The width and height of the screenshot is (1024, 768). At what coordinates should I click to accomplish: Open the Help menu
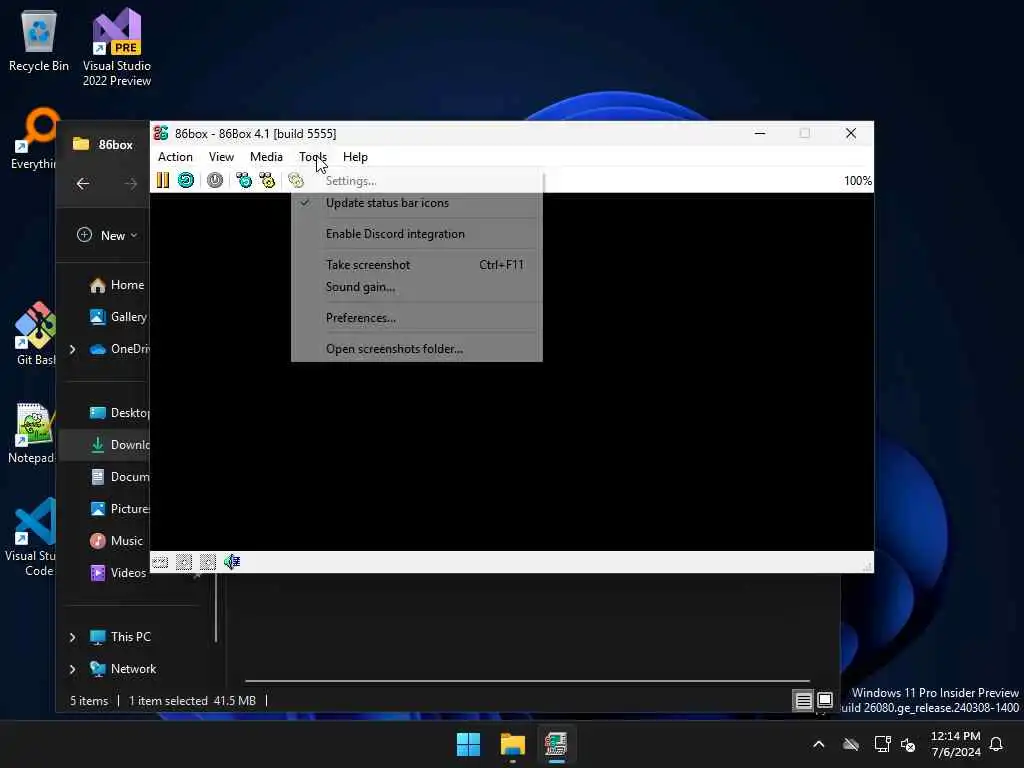pos(355,157)
